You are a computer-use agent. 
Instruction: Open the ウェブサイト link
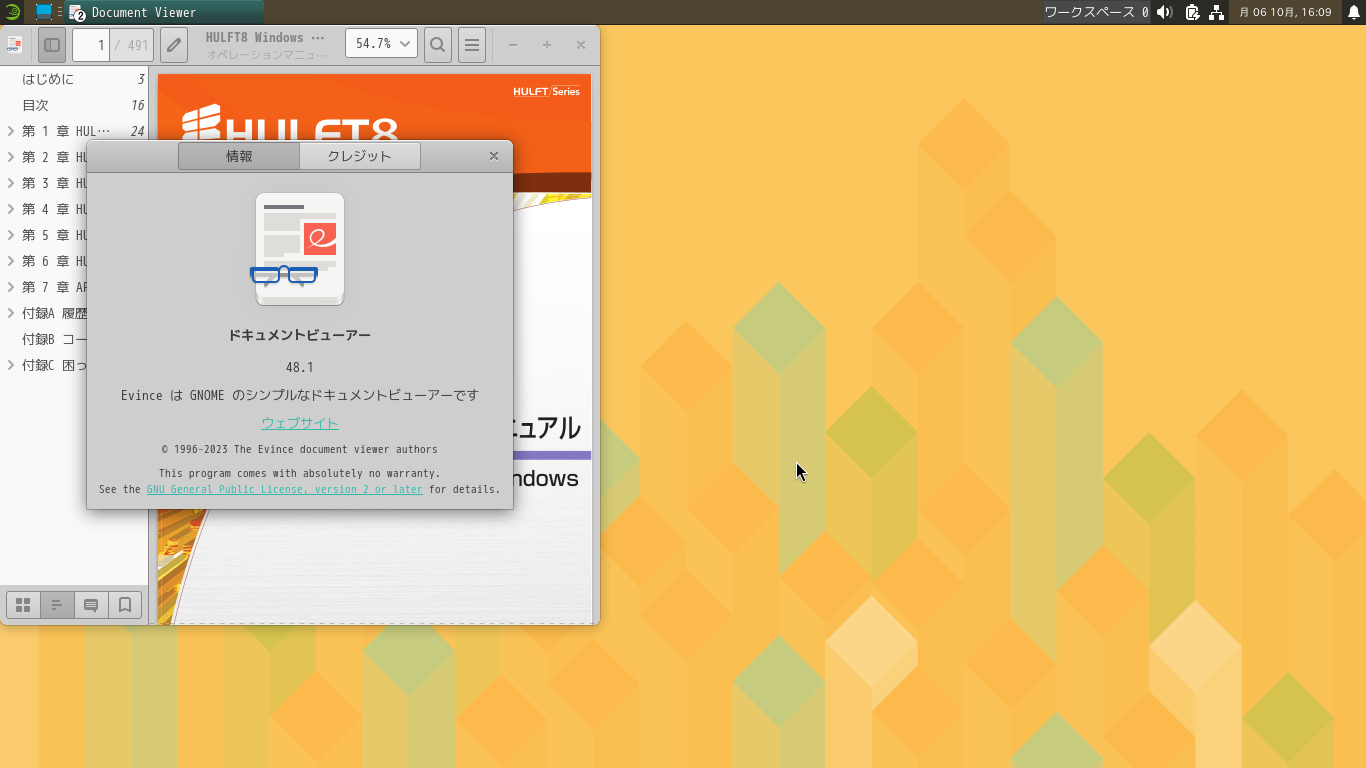tap(299, 423)
